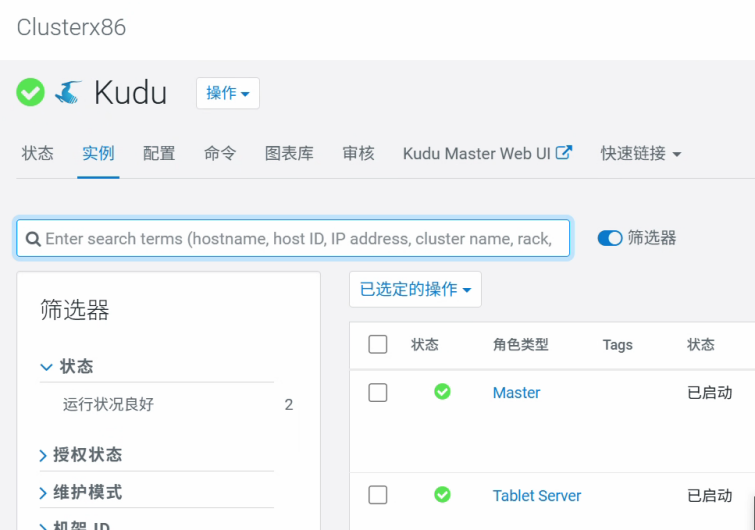Check the select-all checkbox in the table header
The width and height of the screenshot is (755, 530).
coord(378,344)
